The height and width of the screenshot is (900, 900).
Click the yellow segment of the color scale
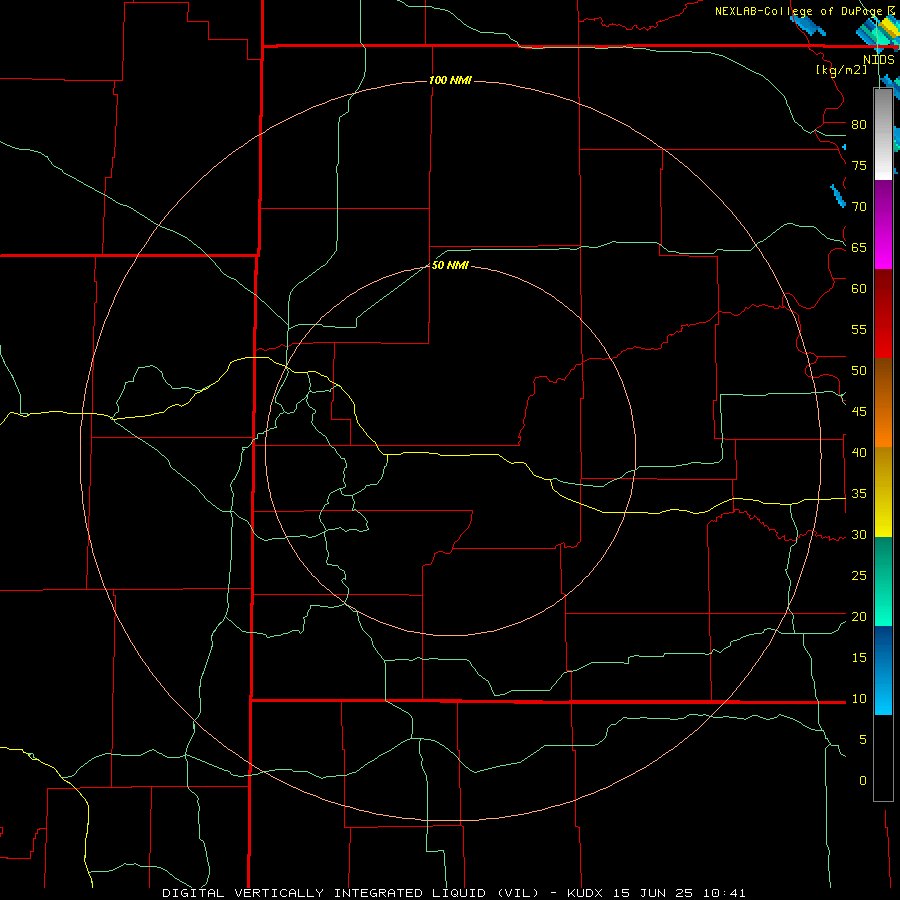[883, 492]
